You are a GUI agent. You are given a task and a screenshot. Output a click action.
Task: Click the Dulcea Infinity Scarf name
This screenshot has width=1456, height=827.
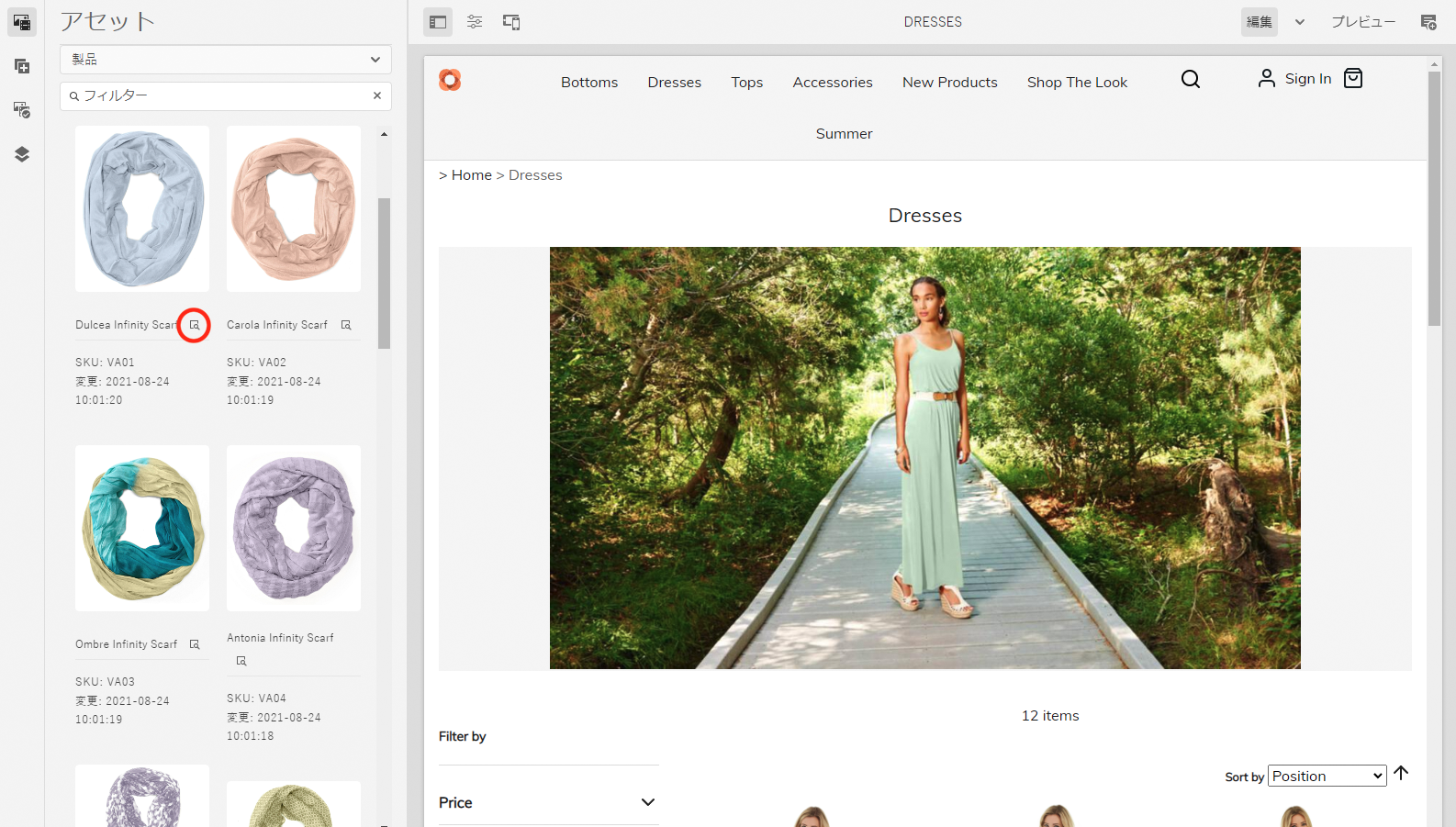coord(126,325)
